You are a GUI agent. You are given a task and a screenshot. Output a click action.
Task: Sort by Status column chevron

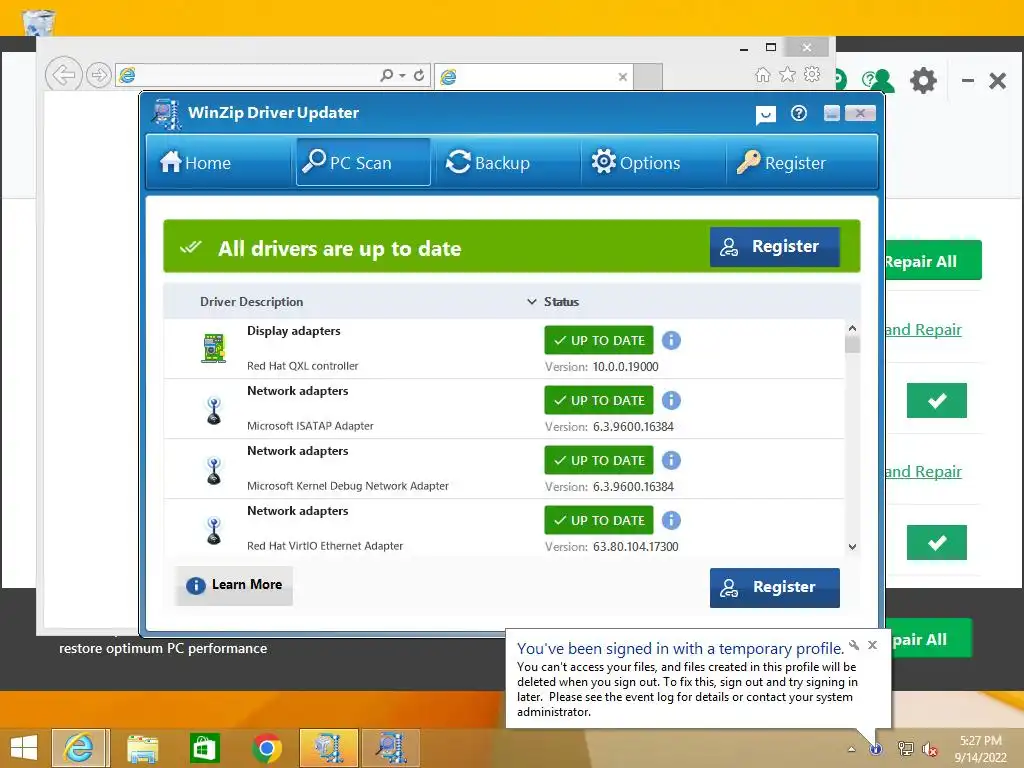tap(532, 302)
